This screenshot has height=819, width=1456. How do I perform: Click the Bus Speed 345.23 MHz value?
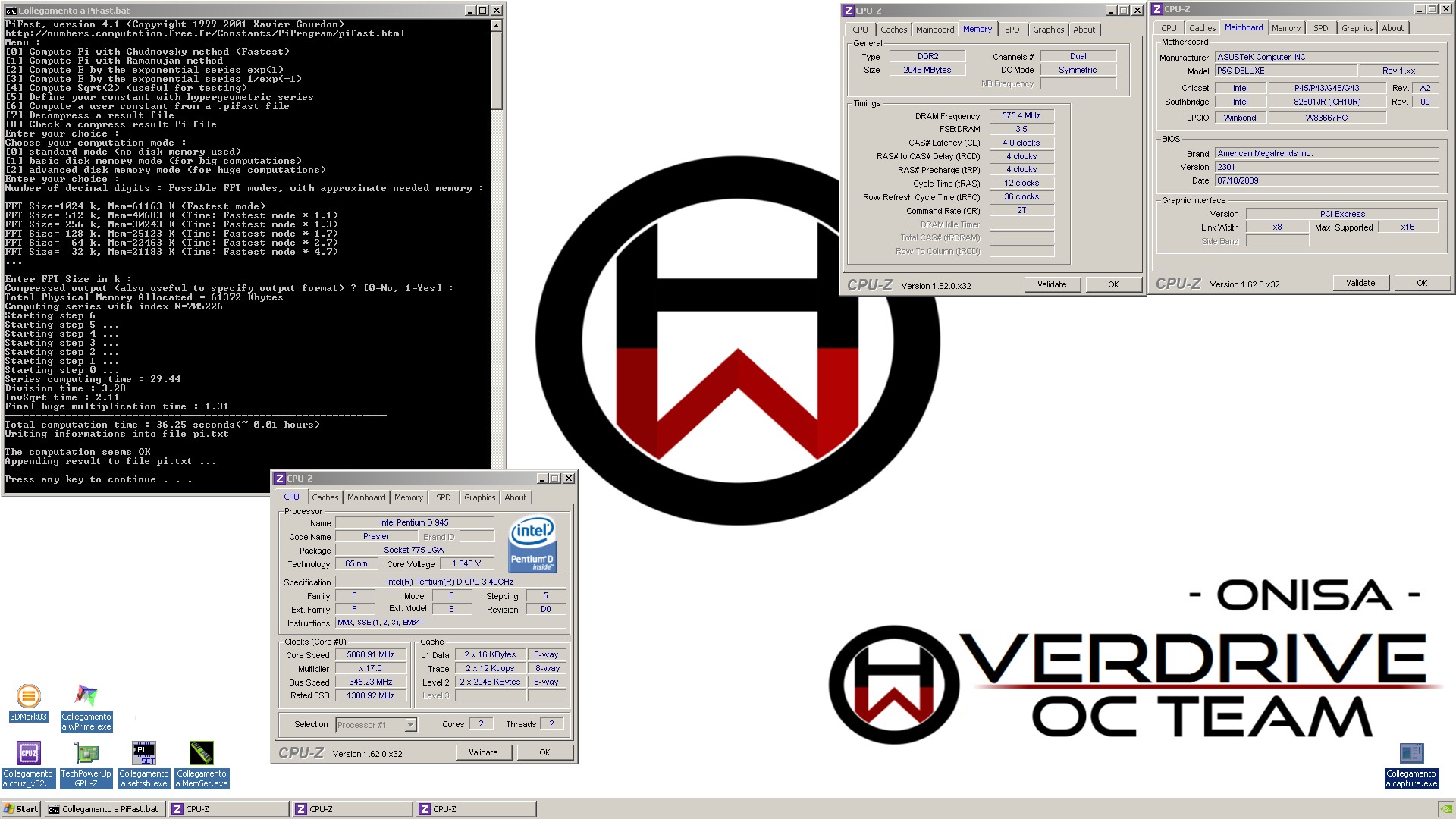(x=371, y=682)
